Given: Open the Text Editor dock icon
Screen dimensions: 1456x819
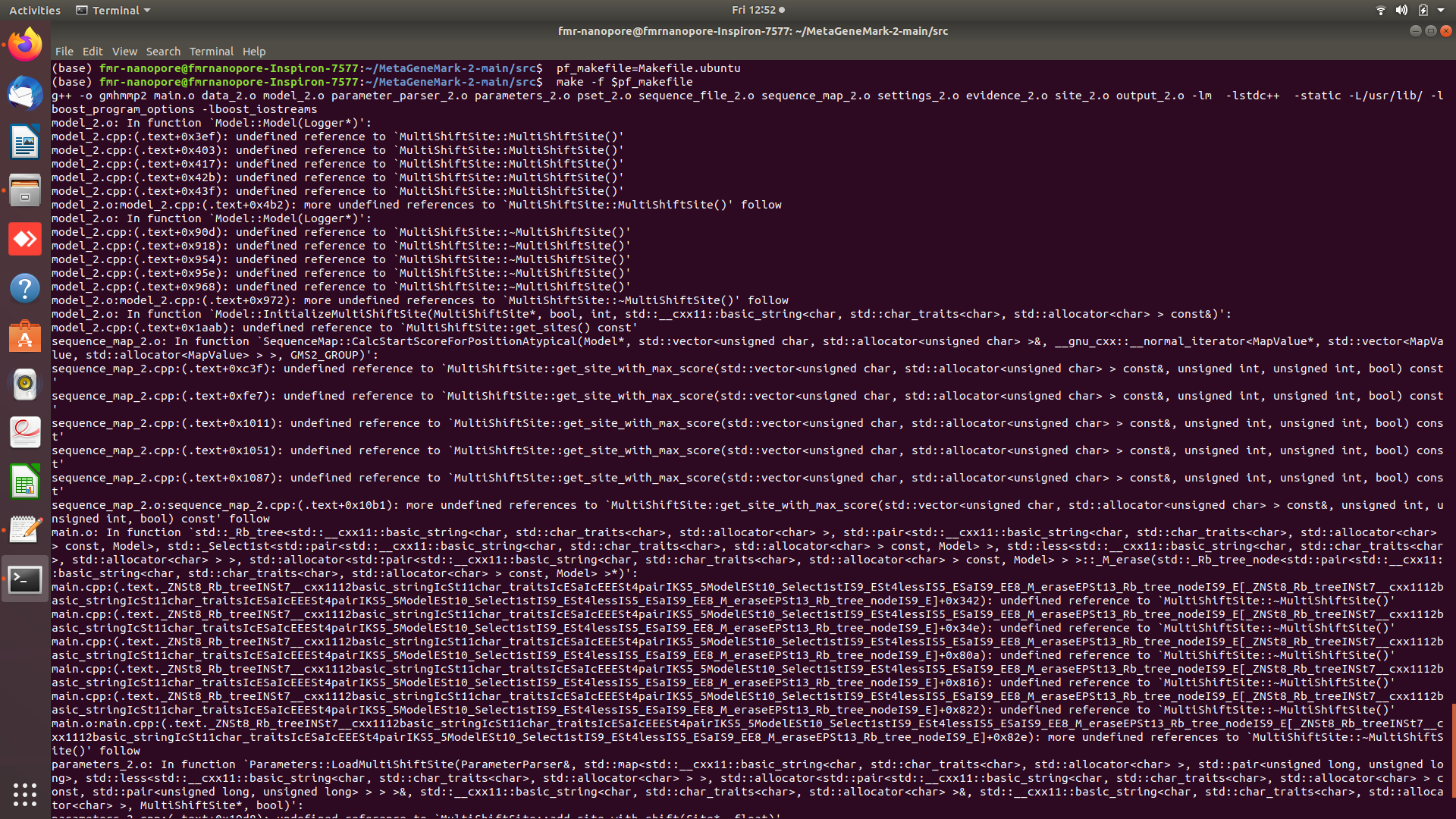Looking at the screenshot, I should point(25,529).
